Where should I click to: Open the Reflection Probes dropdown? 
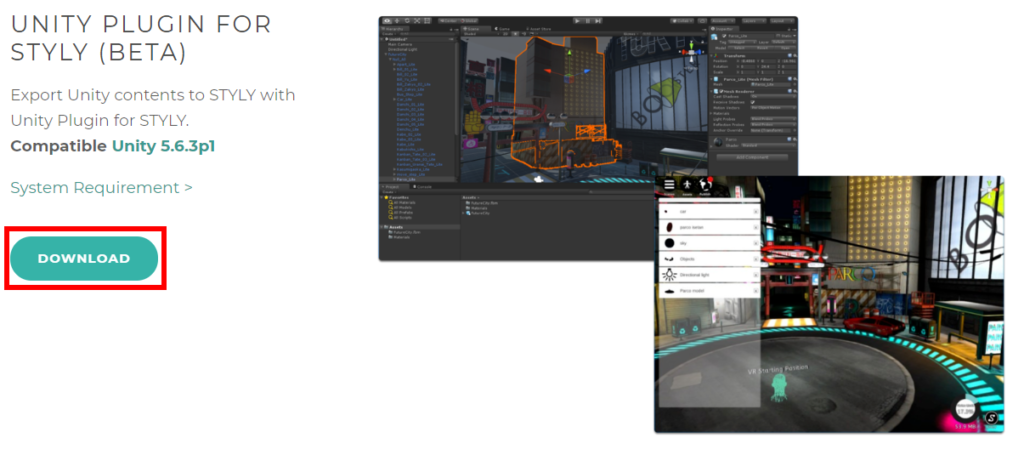coord(773,125)
